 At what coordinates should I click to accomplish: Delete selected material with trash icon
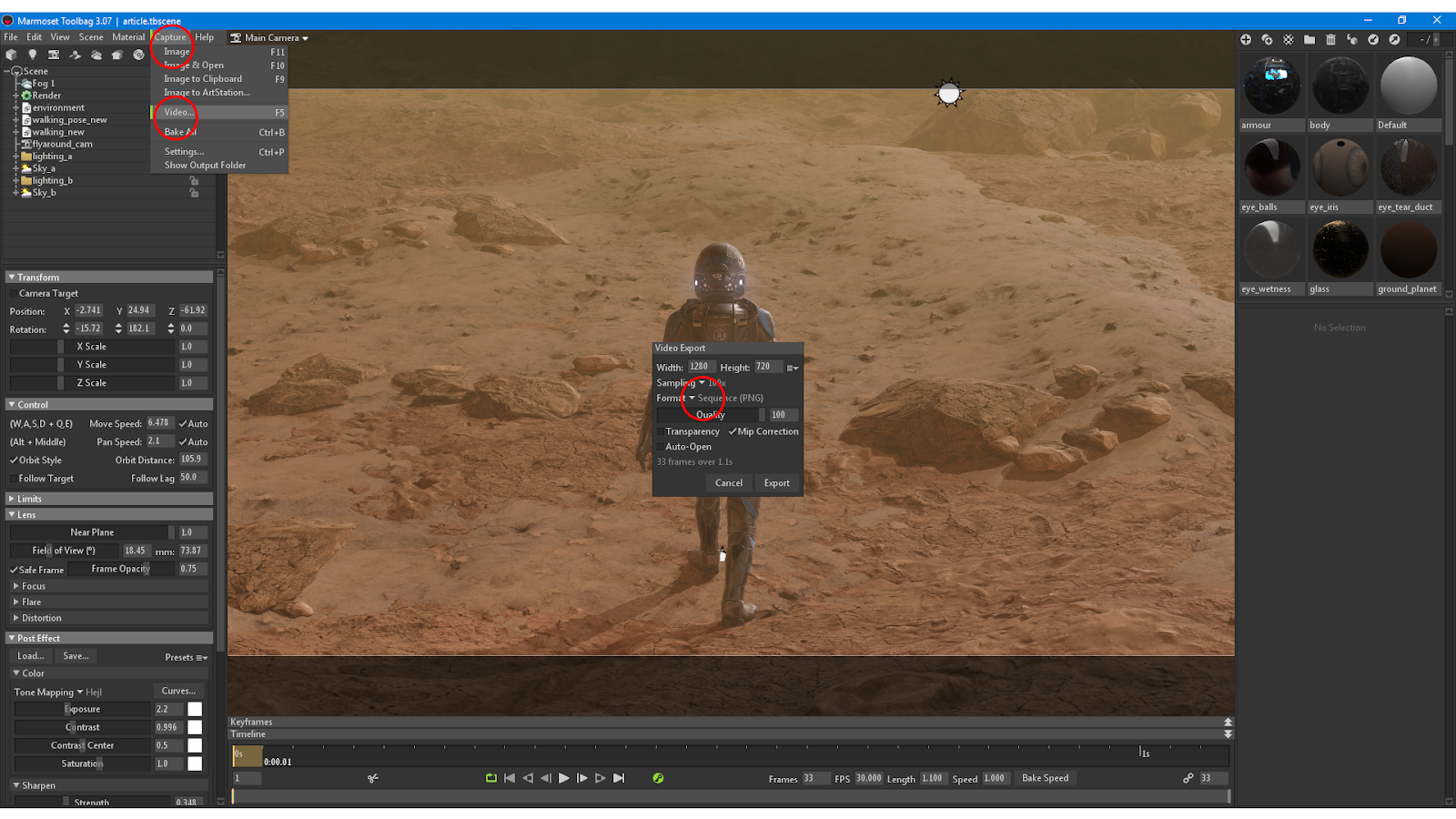pyautogui.click(x=1330, y=39)
